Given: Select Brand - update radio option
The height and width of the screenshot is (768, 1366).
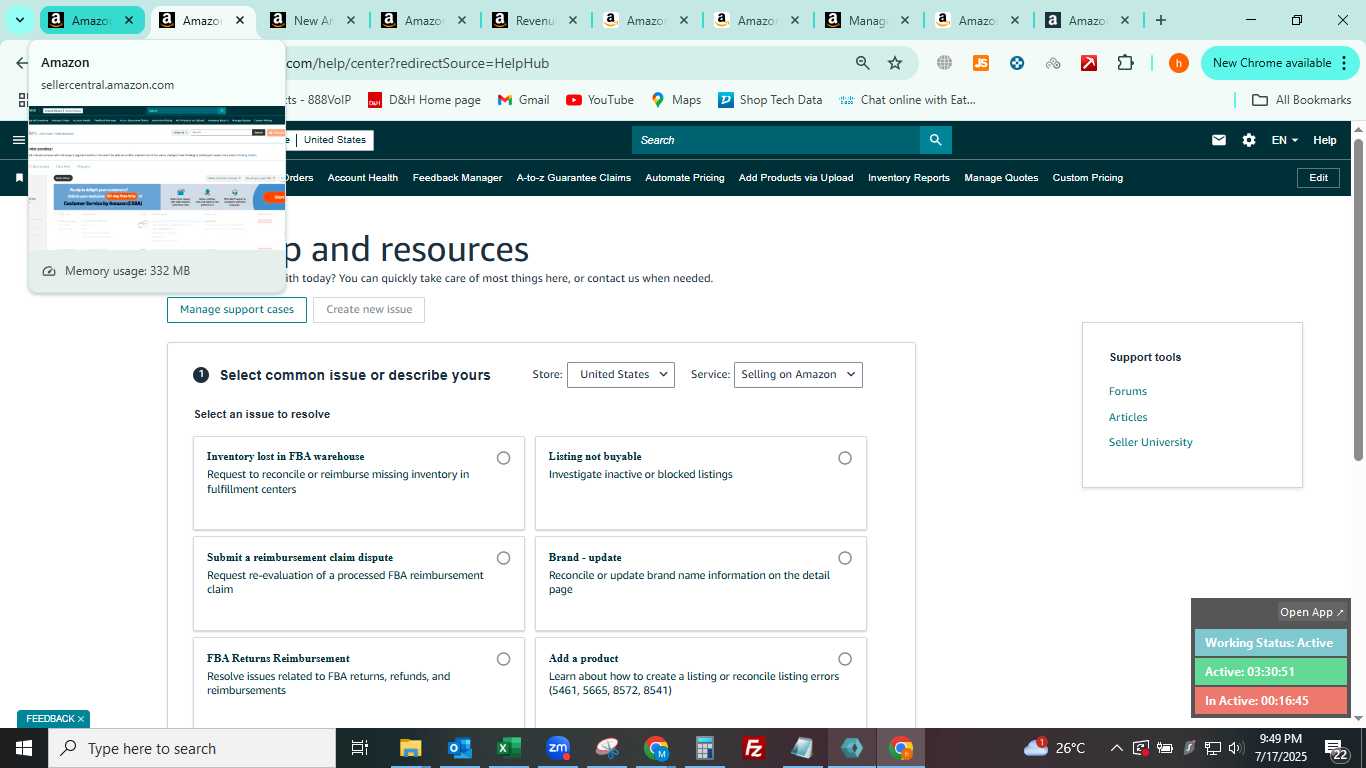Looking at the screenshot, I should pyautogui.click(x=845, y=558).
